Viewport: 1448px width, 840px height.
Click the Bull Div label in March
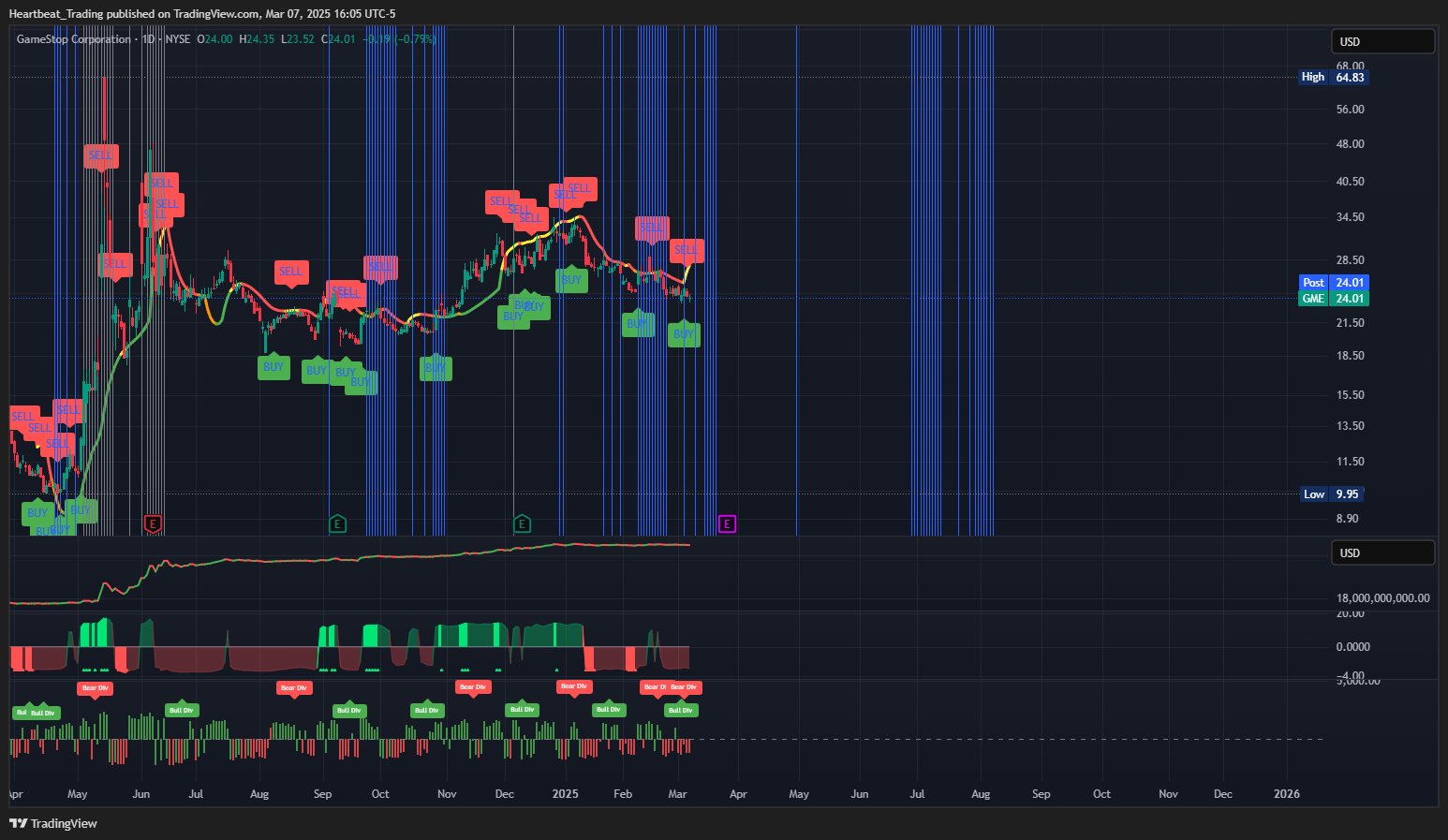(x=681, y=710)
